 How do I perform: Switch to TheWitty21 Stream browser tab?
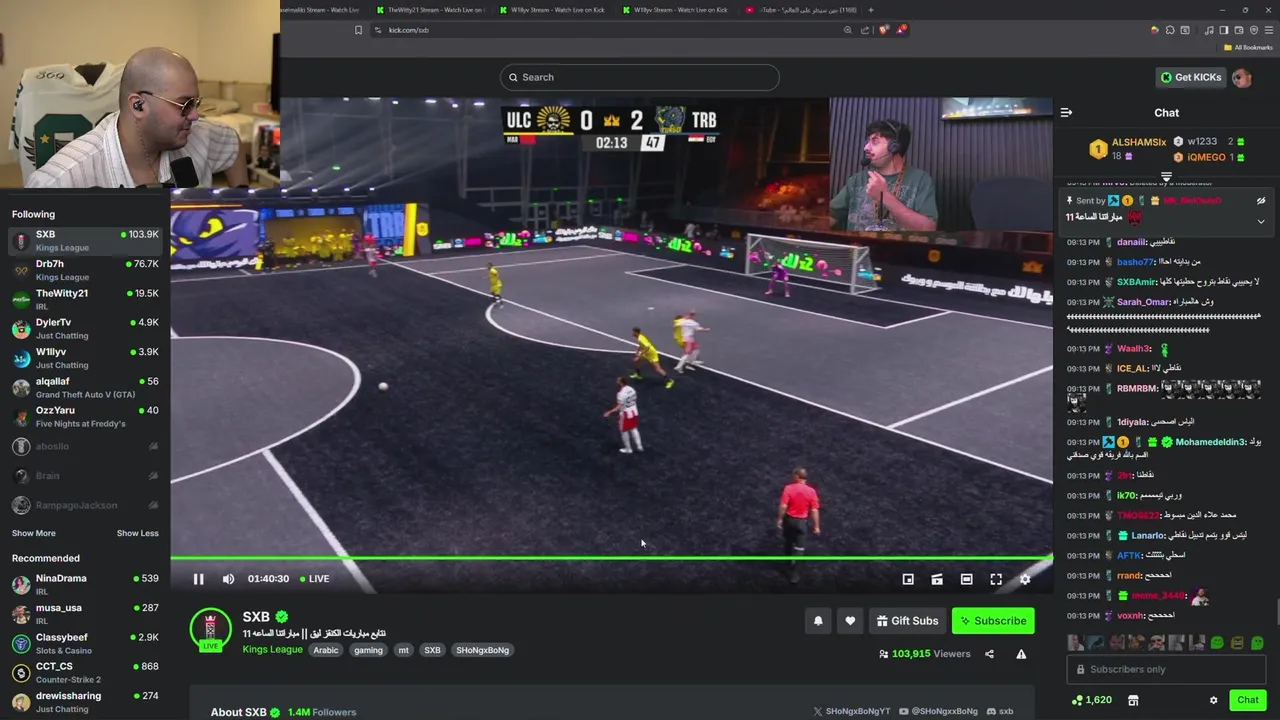pos(431,10)
